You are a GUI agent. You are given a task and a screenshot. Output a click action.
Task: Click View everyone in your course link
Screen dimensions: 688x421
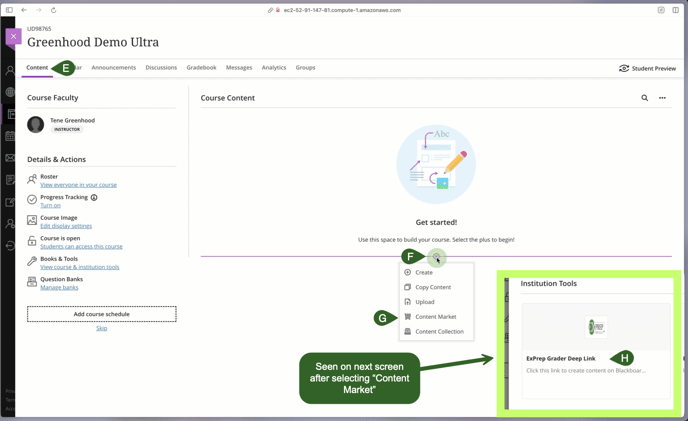coord(78,185)
